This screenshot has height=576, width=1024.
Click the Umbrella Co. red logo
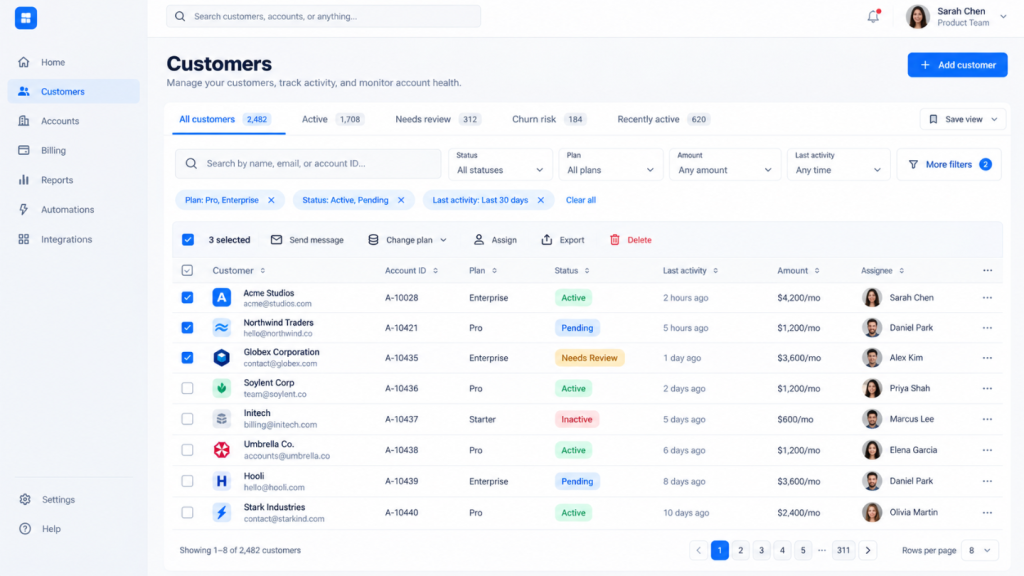[221, 449]
